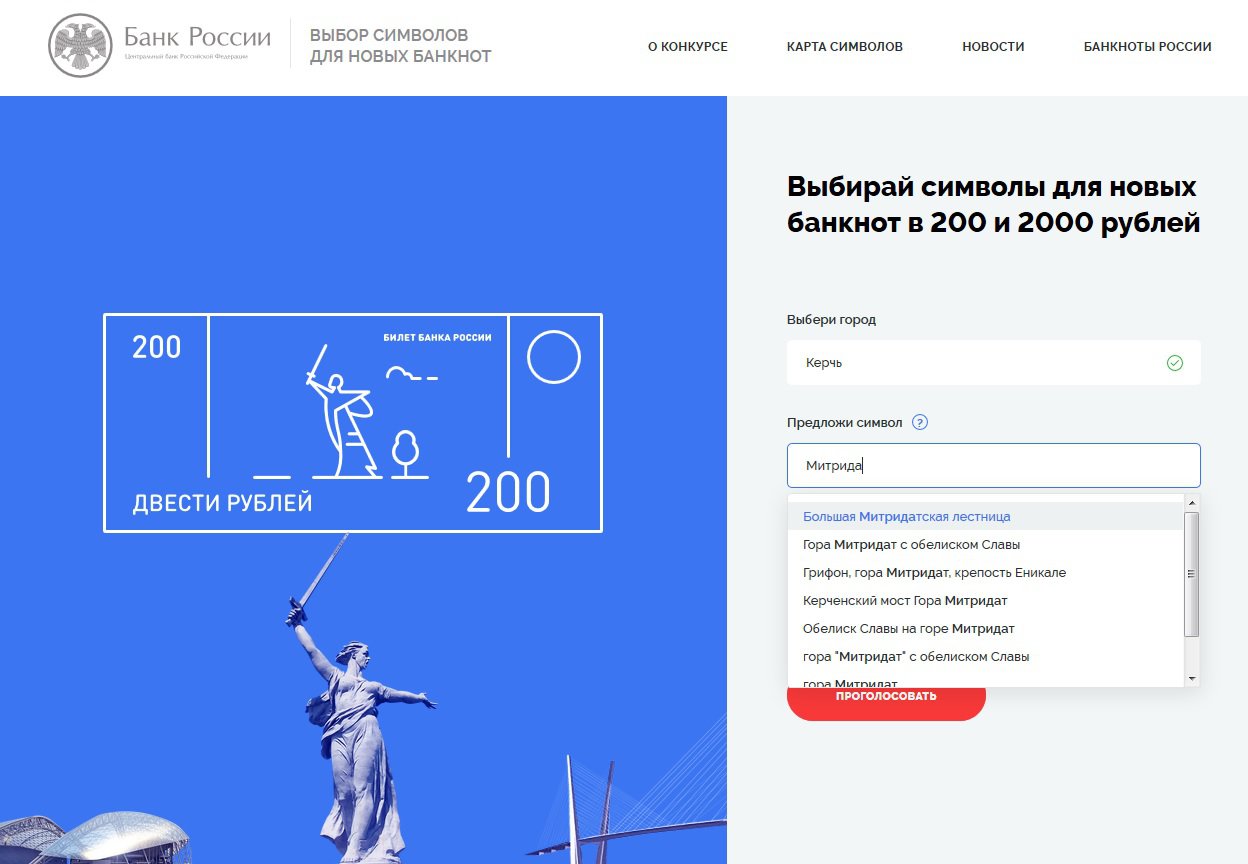Click the Bank of Russia eagle emblem logo
Viewport: 1248px width, 864px height.
click(80, 46)
